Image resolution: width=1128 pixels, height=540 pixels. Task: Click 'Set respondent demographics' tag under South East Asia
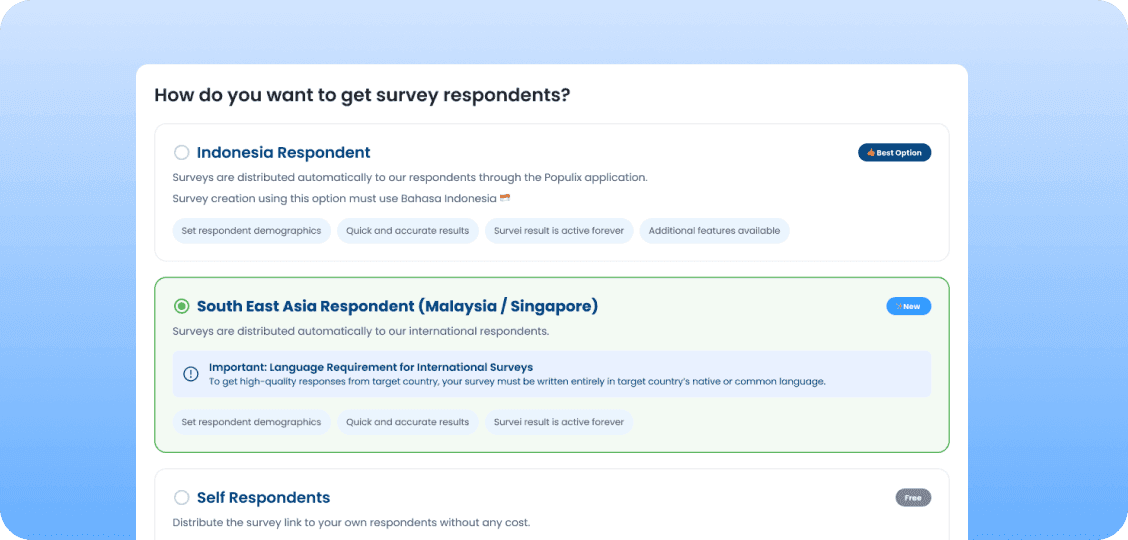tap(251, 422)
